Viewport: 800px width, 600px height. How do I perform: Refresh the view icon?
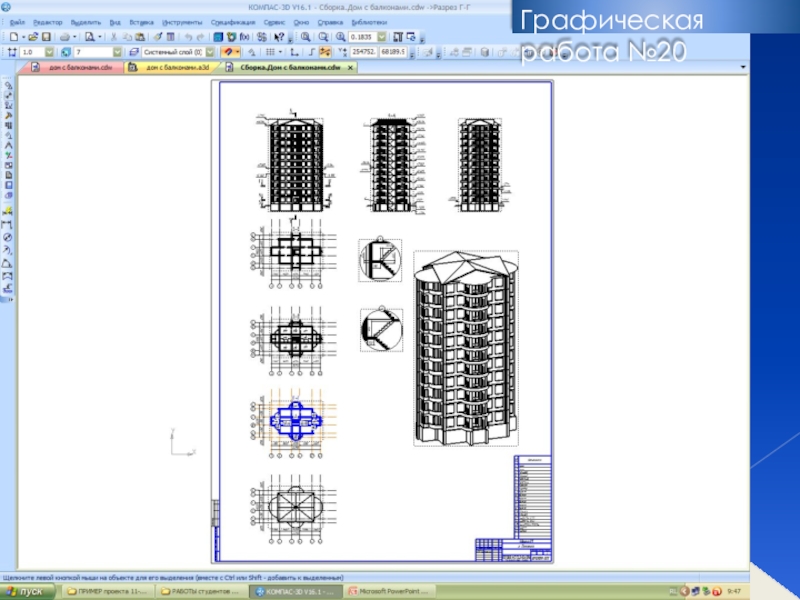pyautogui.click(x=411, y=37)
